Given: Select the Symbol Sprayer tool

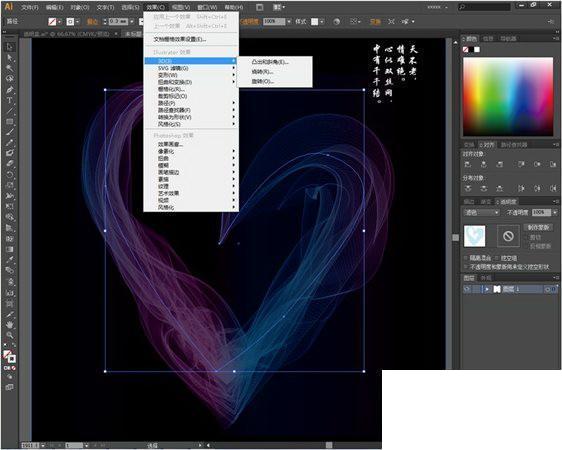Looking at the screenshot, I should point(9,282).
